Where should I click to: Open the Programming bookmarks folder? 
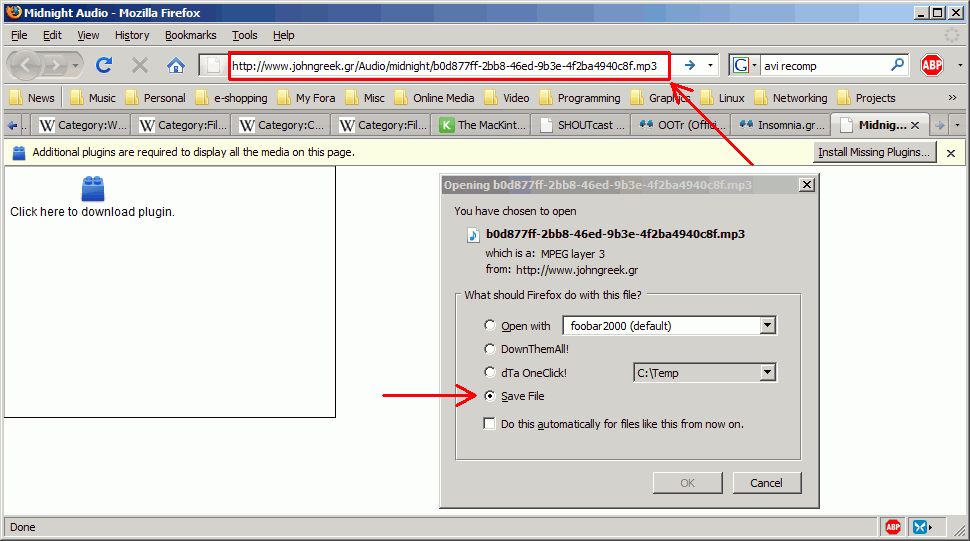(x=580, y=98)
